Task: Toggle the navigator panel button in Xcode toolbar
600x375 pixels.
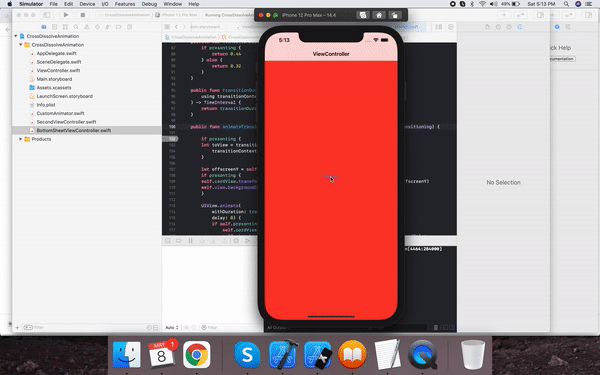Action: 46,15
